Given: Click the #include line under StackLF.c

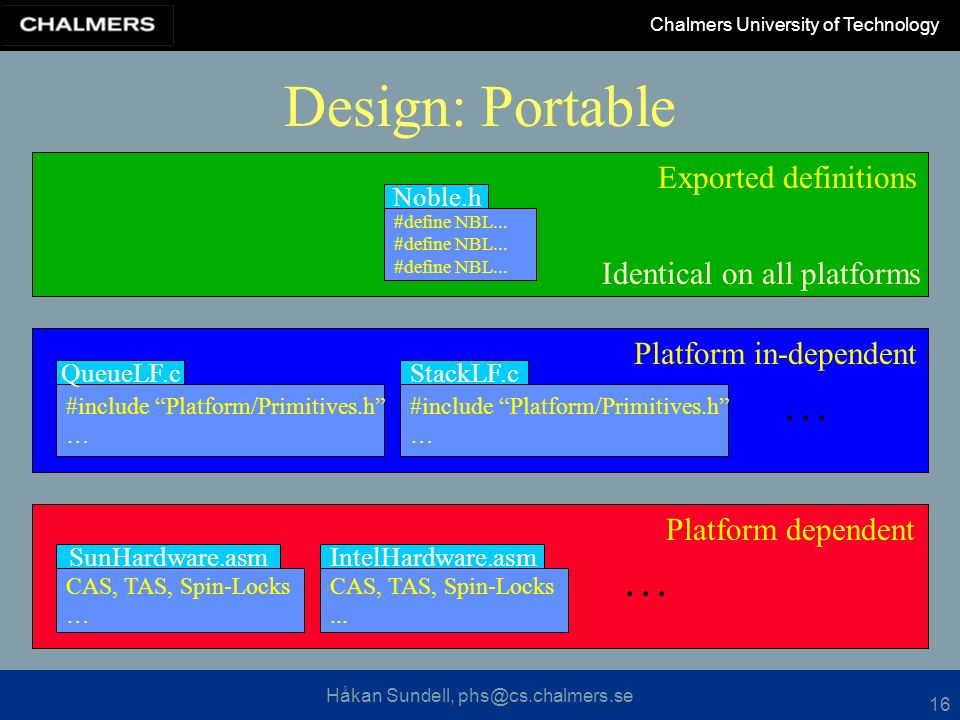Looking at the screenshot, I should (569, 407).
